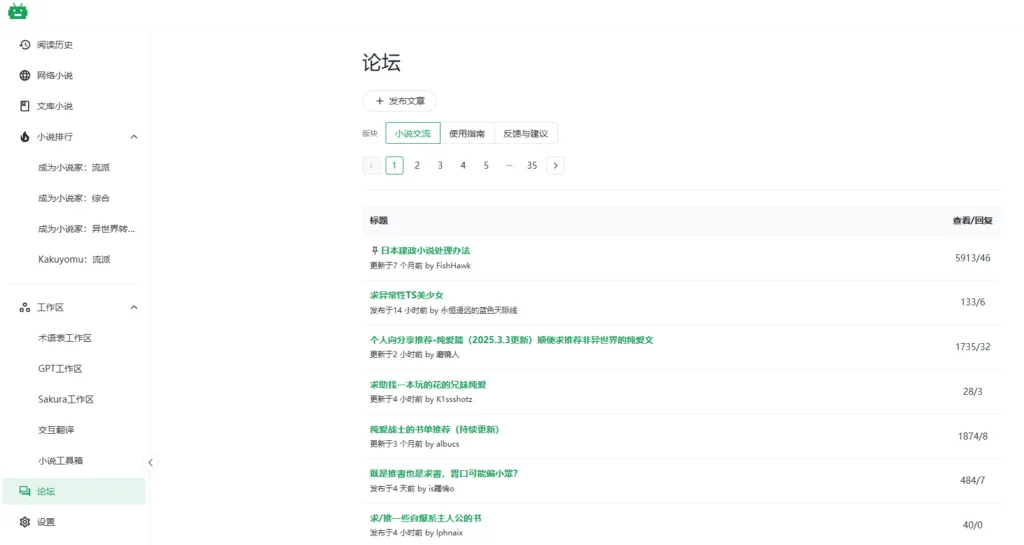Collapse the sidebar with the arrow handle
Viewport: 1024px width, 545px height.
151,462
